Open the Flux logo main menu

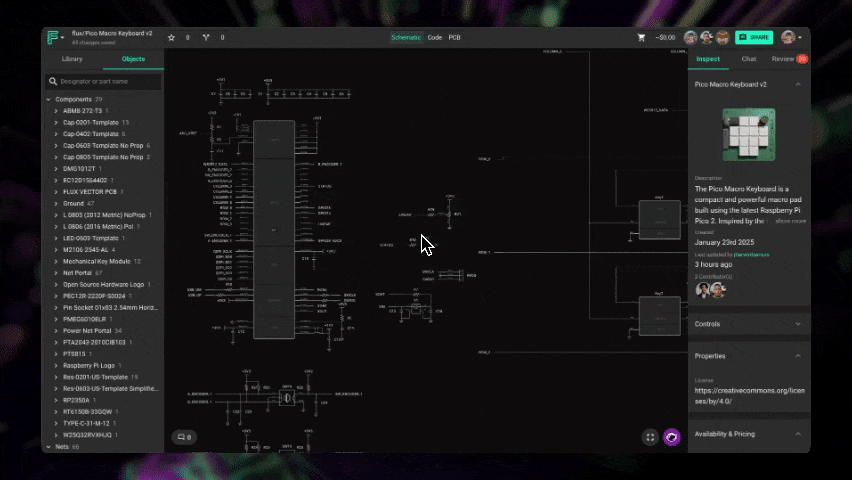[52, 38]
